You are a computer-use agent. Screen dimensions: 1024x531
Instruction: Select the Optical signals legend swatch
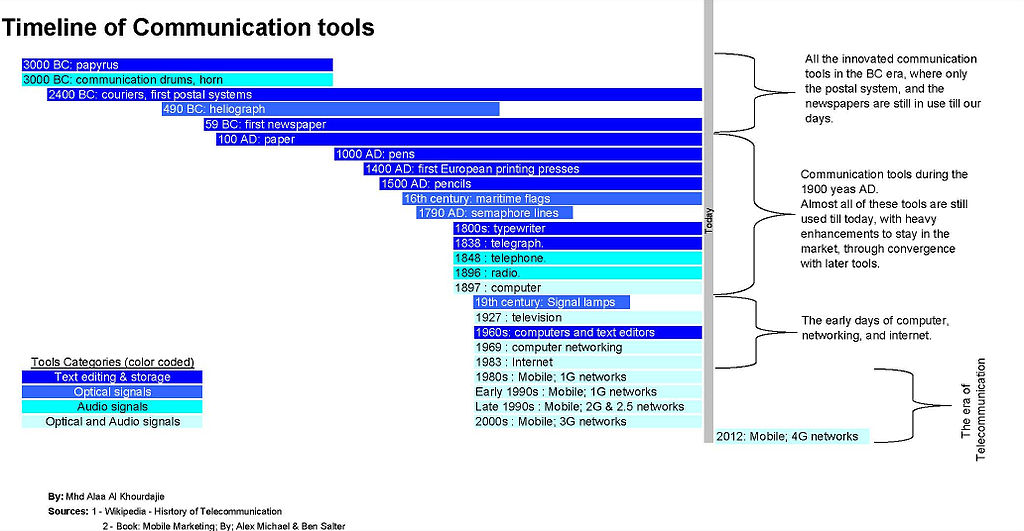tap(112, 392)
